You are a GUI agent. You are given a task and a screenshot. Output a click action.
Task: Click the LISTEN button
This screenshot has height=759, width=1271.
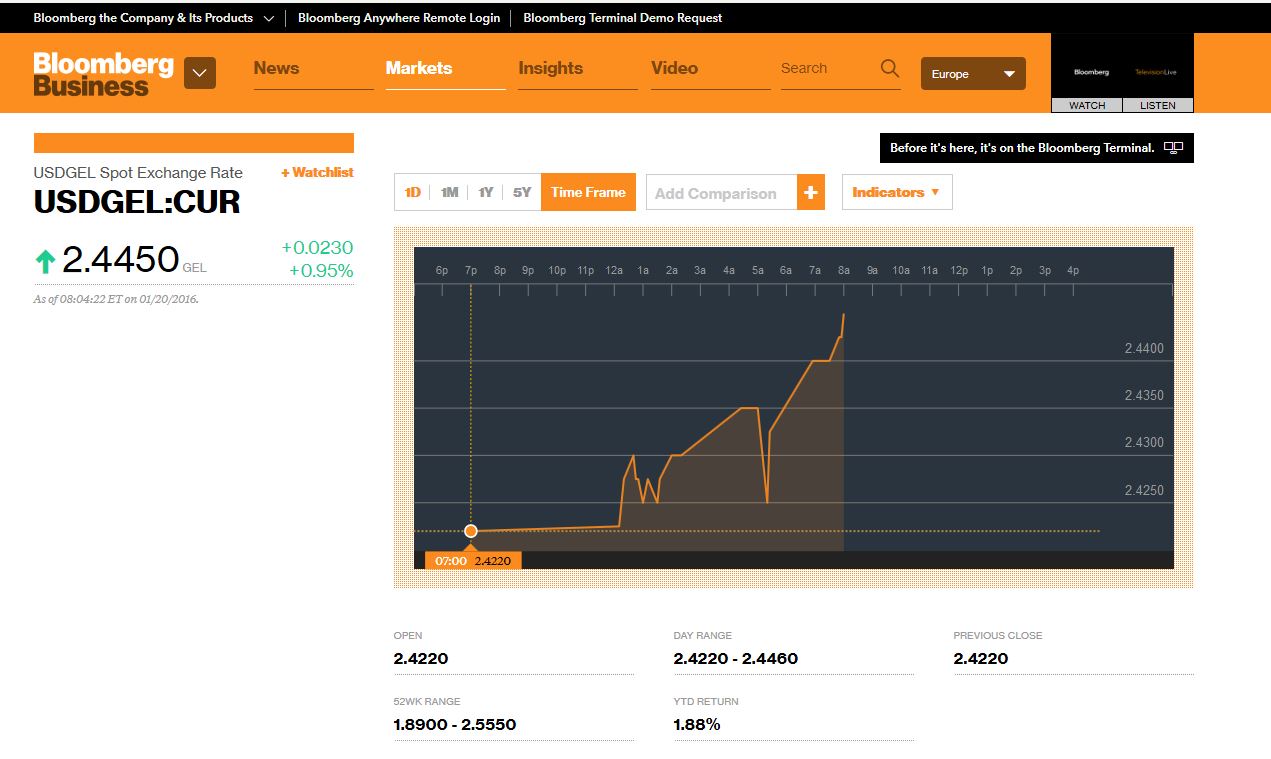pyautogui.click(x=1158, y=105)
